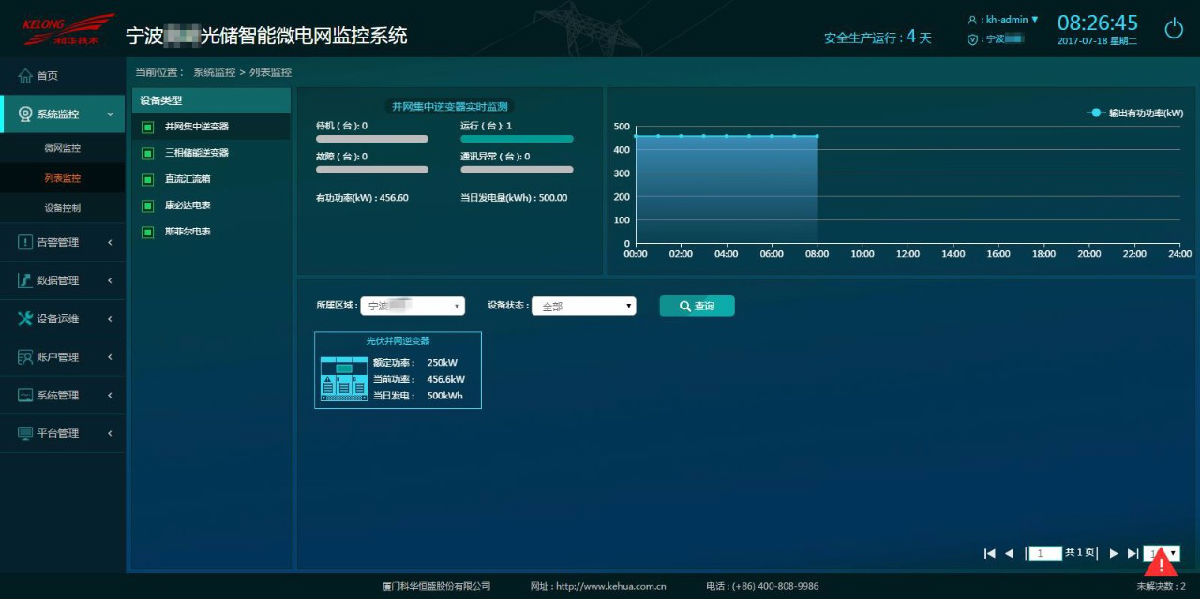This screenshot has width=1200, height=599.
Task: Open the 所属区域 region dropdown
Action: [412, 306]
